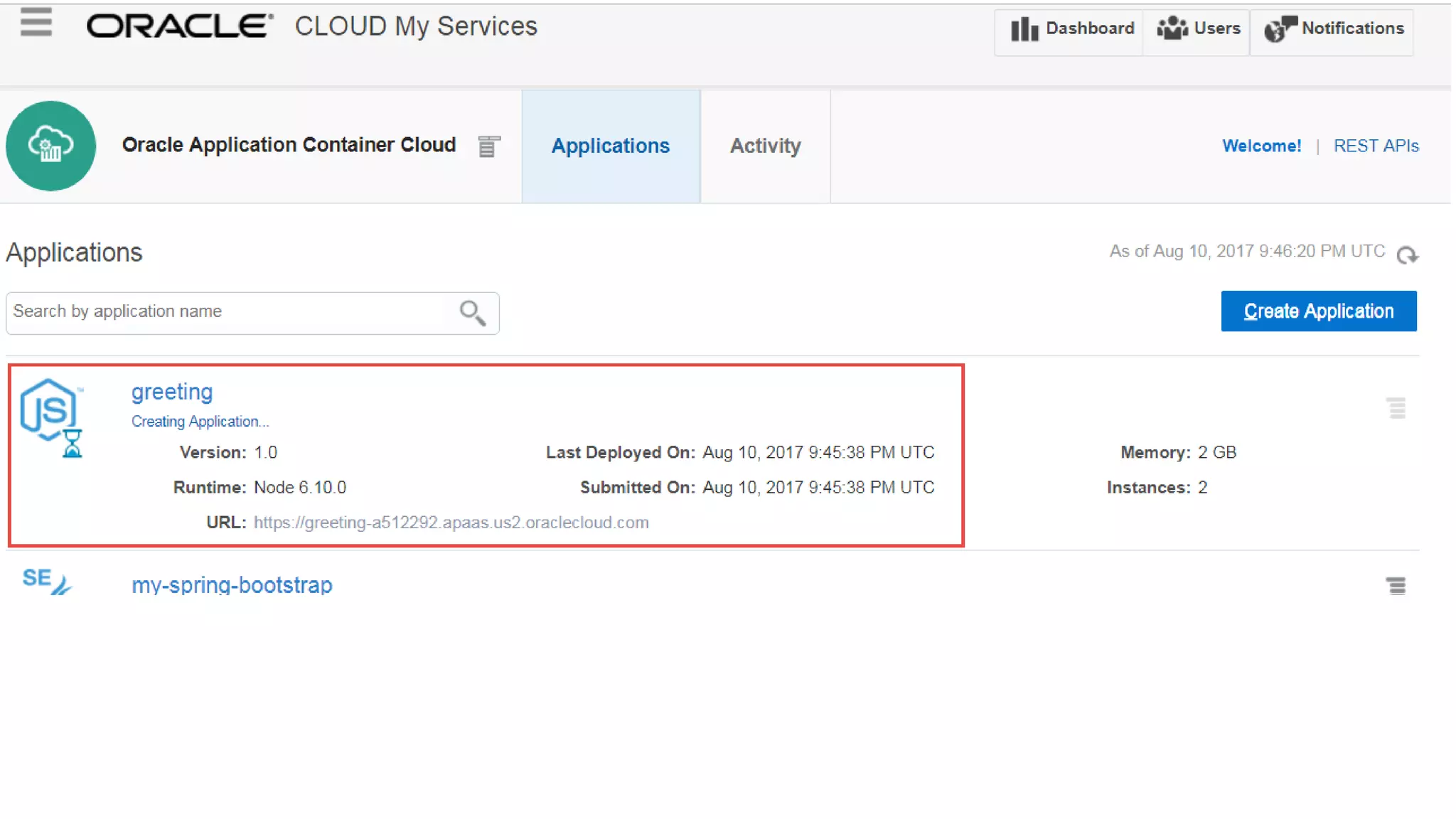
Task: Click the Welcome! link
Action: [1261, 146]
